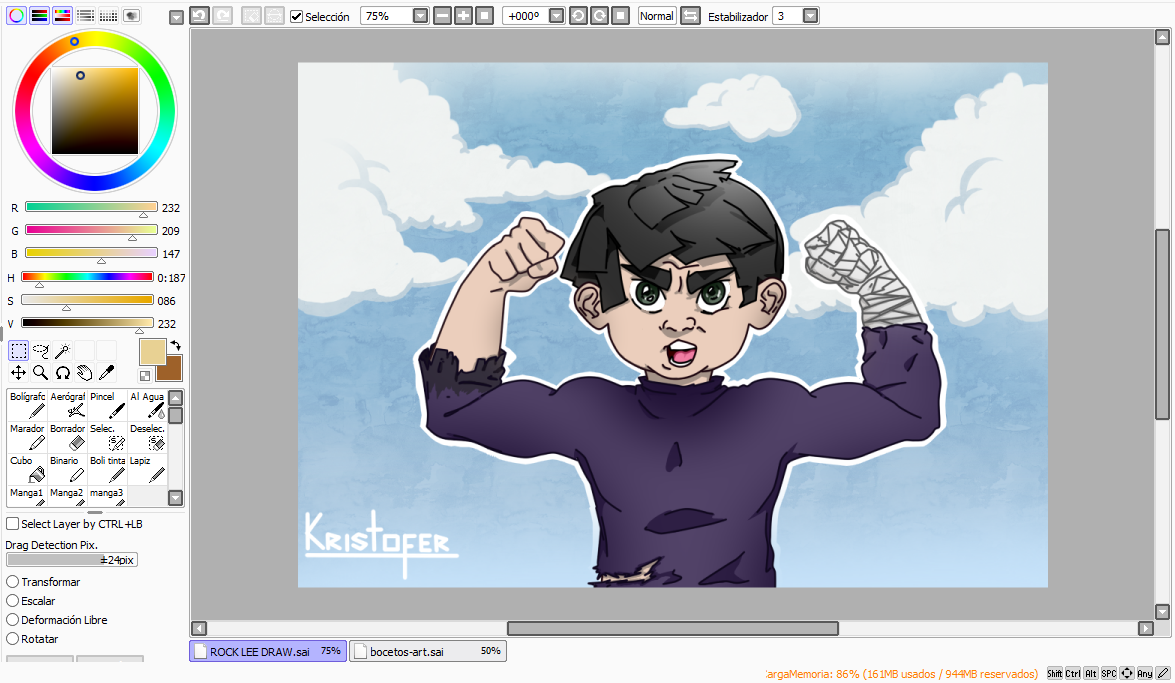1175x683 pixels.
Task: Rotate the canvas counter-clockwise
Action: [578, 16]
